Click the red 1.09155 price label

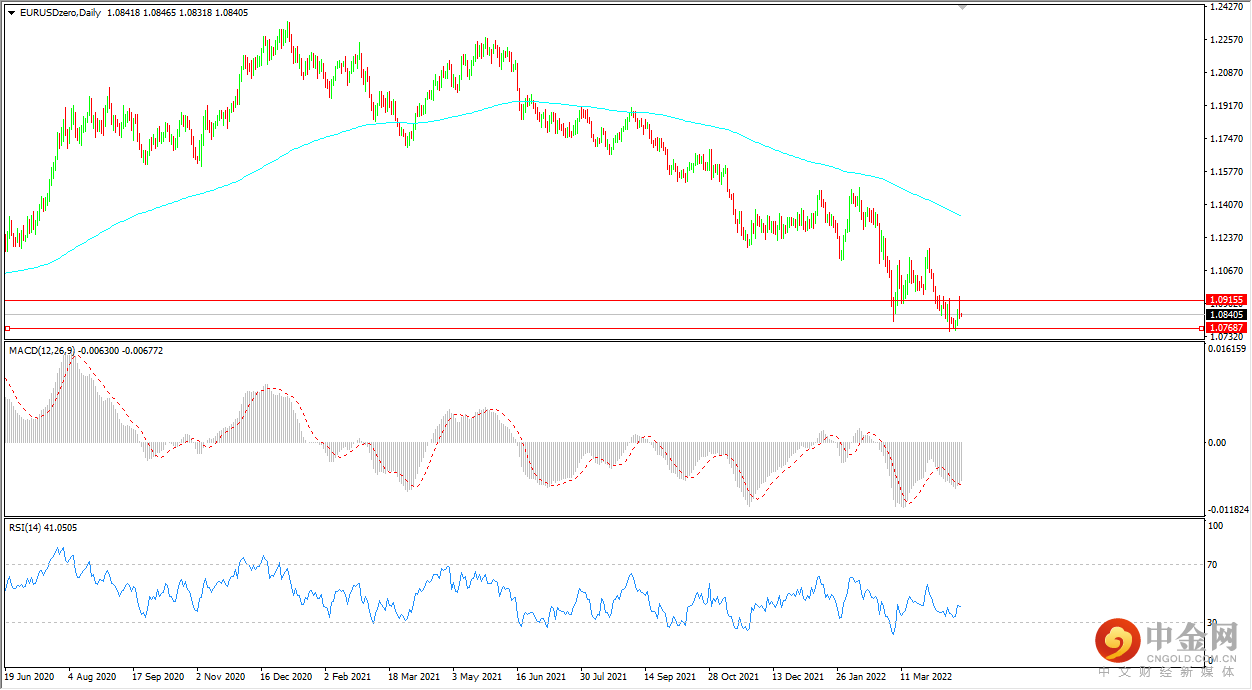click(1225, 299)
